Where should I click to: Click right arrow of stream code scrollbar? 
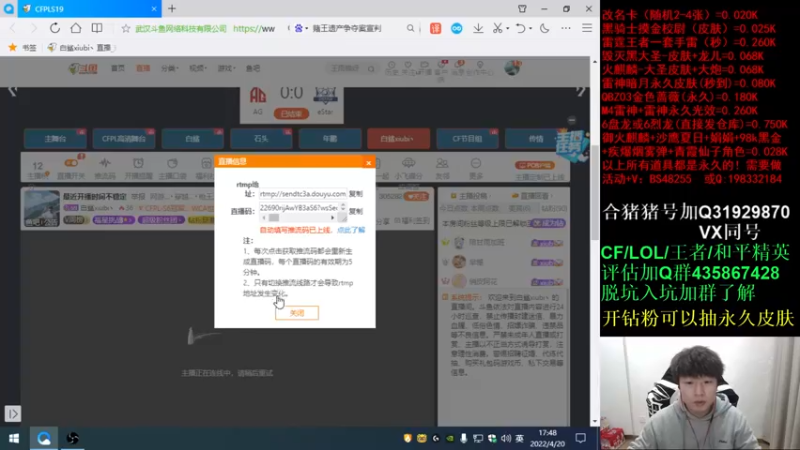333,218
